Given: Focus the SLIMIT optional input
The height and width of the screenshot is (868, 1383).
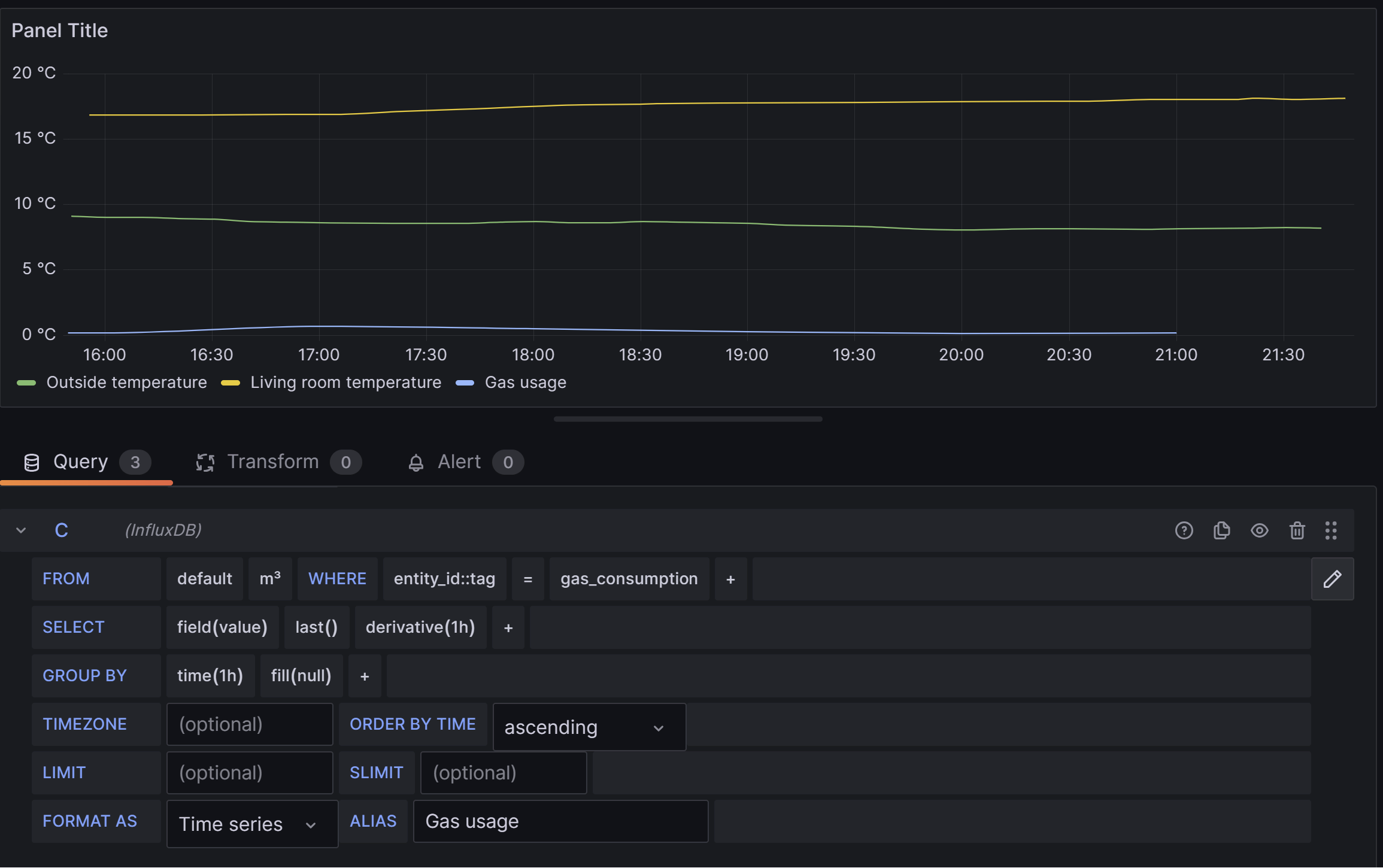Looking at the screenshot, I should tap(504, 773).
